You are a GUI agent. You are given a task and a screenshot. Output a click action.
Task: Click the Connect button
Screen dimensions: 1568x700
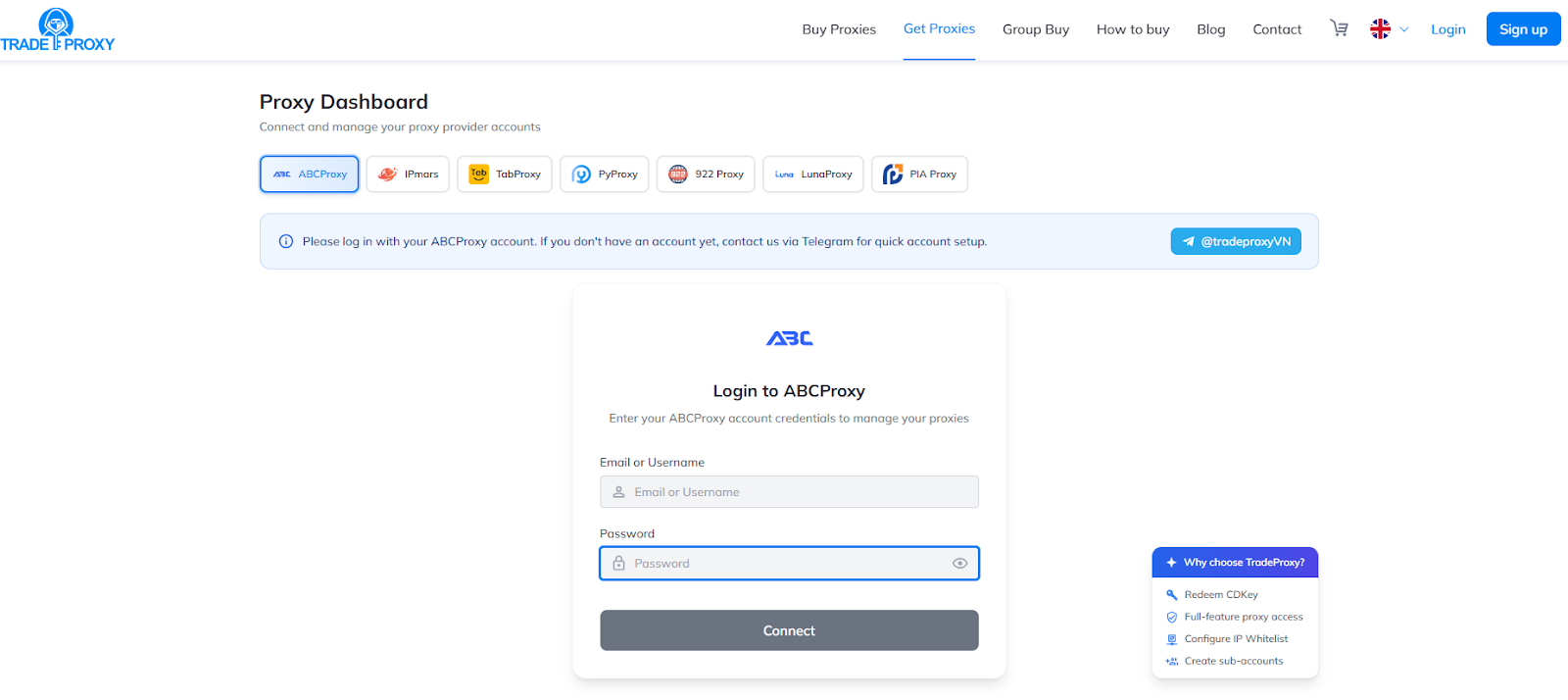point(790,630)
